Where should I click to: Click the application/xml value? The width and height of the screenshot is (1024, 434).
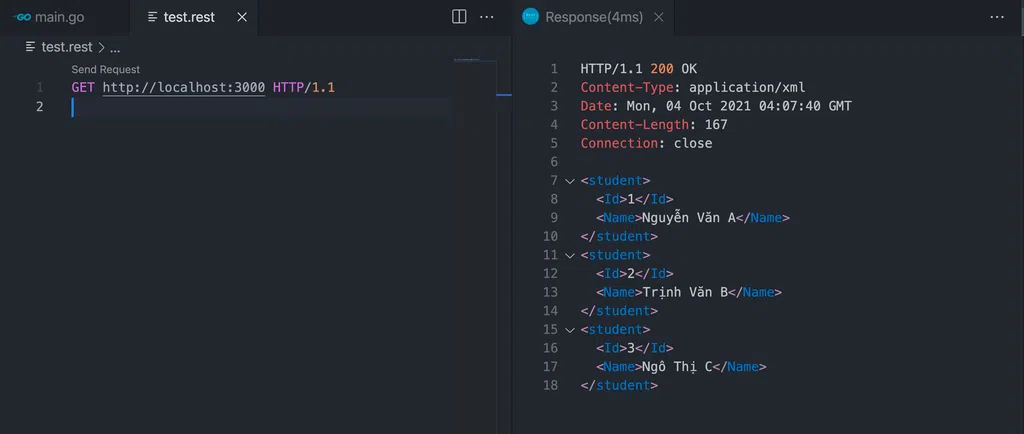point(747,87)
